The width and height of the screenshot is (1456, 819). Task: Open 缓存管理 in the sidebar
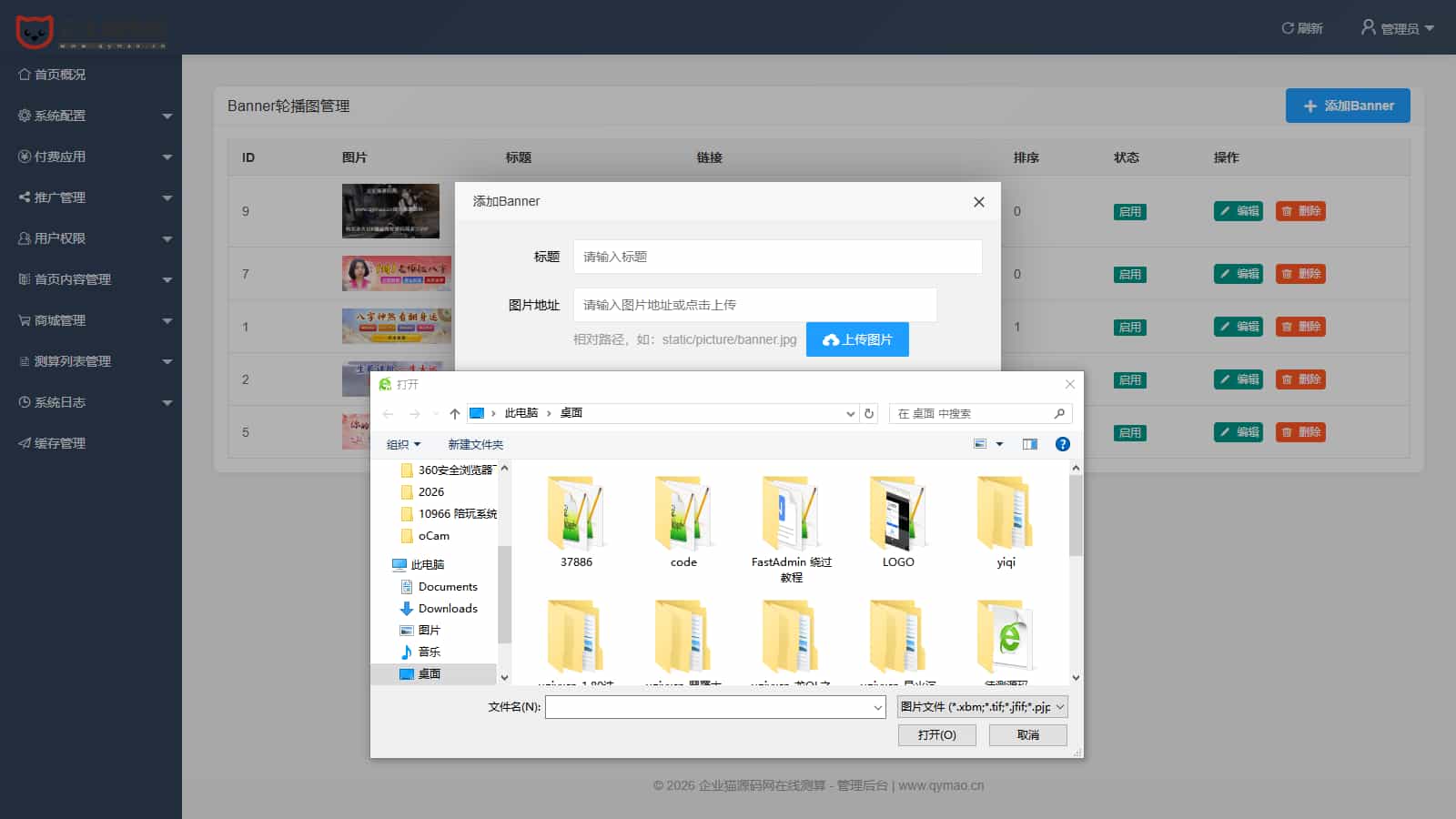pyautogui.click(x=60, y=443)
